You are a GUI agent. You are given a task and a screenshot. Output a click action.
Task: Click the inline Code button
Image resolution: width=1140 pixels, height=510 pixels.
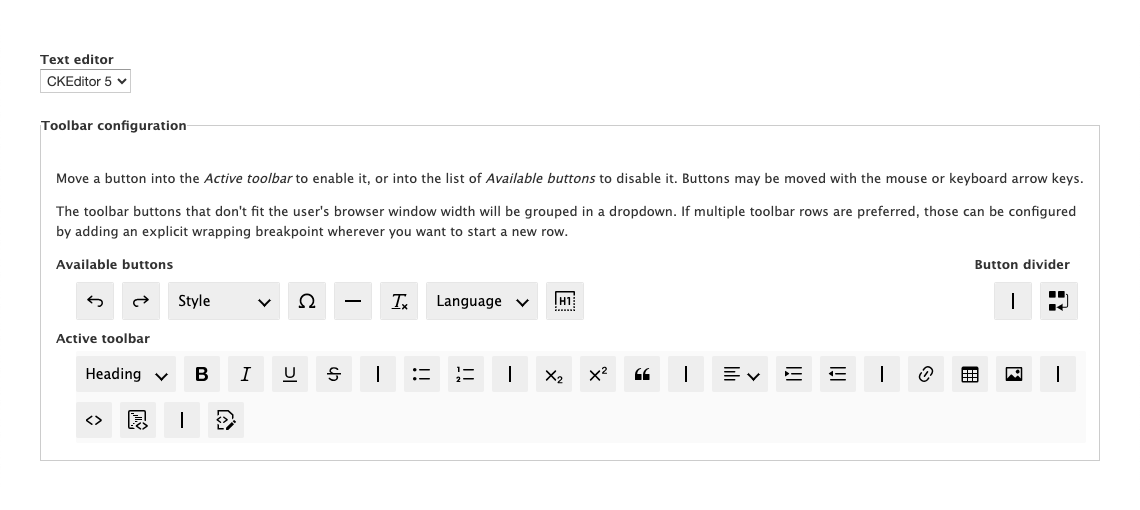[94, 420]
